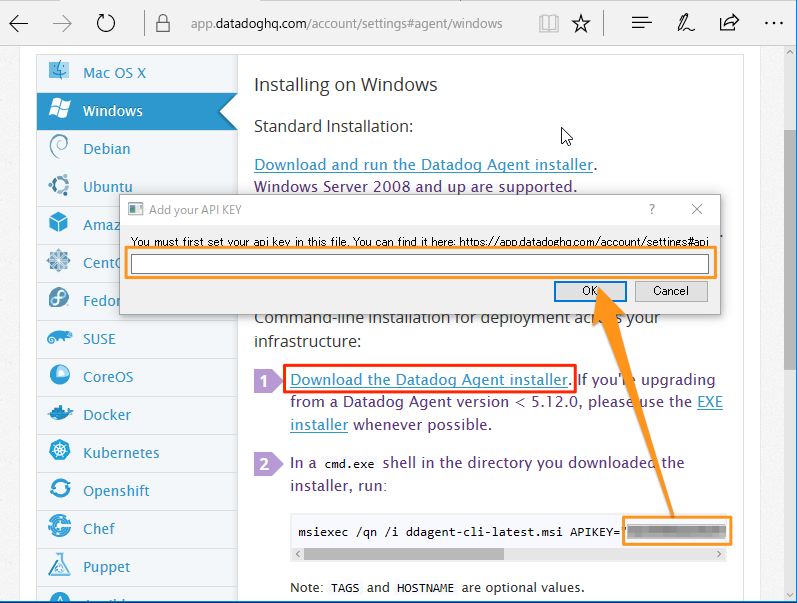The height and width of the screenshot is (603, 797).
Task: Cancel the Add your API KEY dialog
Action: tap(671, 291)
